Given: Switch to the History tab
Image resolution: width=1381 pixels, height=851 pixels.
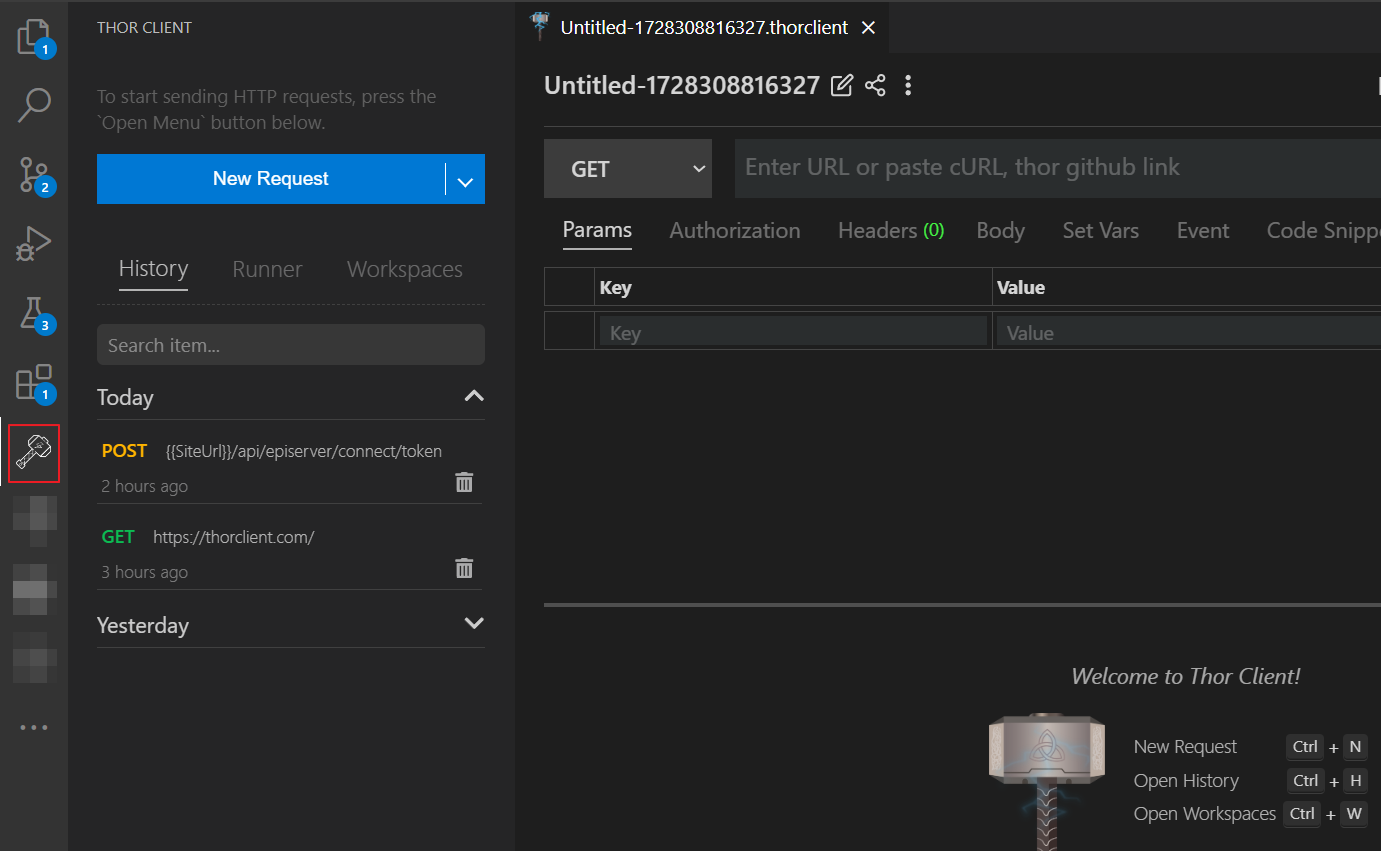Looking at the screenshot, I should coord(153,269).
